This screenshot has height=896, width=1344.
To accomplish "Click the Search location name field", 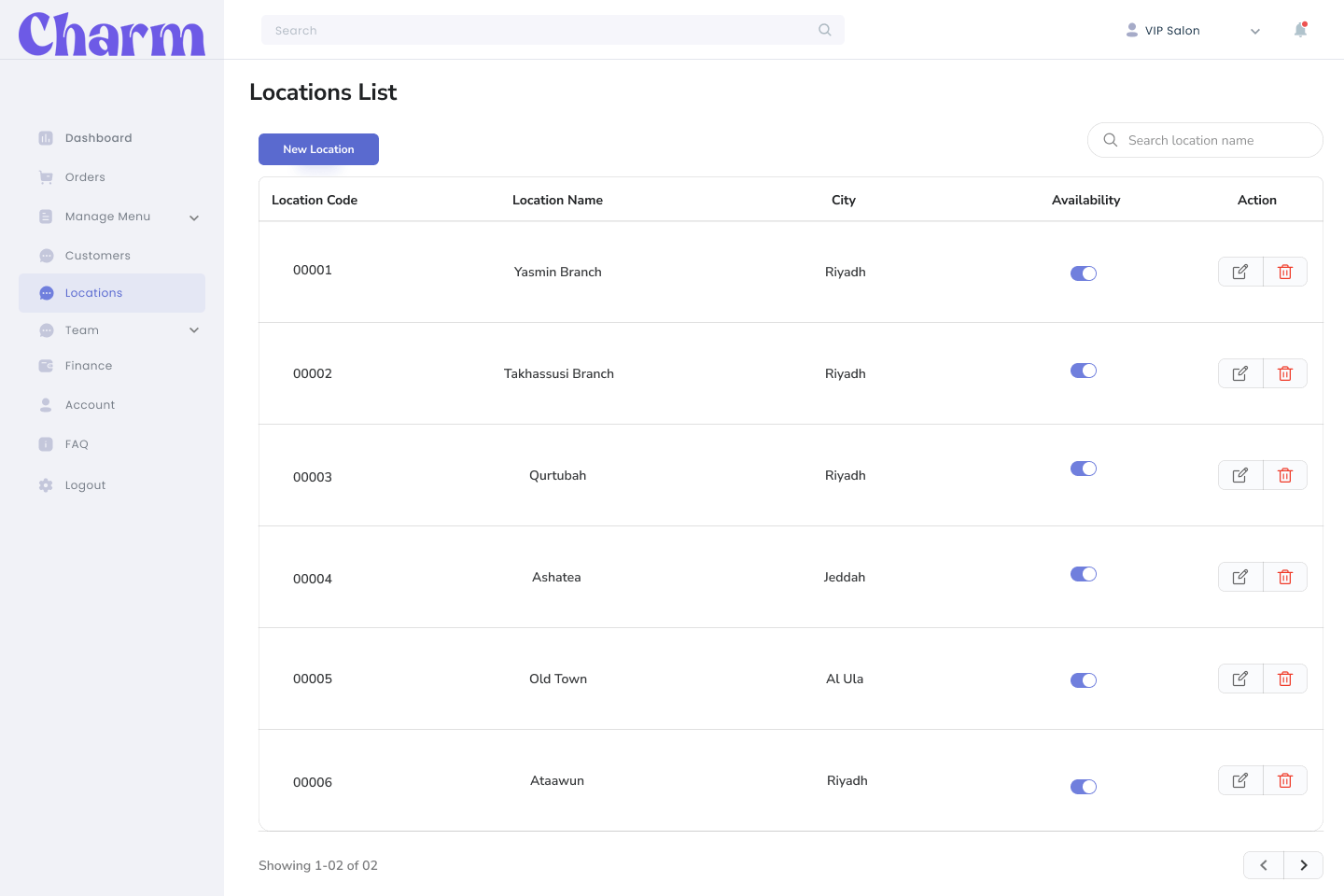I will [x=1205, y=140].
